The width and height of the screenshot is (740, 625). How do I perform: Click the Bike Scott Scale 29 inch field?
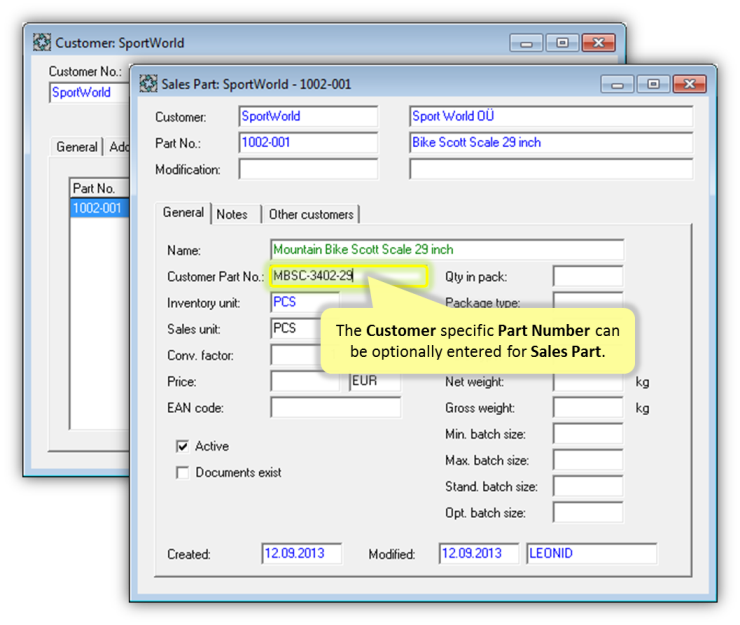[551, 143]
